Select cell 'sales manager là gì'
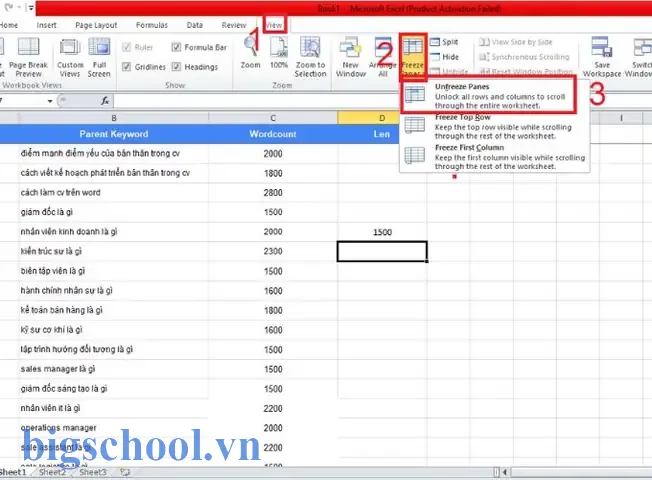The height and width of the screenshot is (480, 652). click(114, 369)
